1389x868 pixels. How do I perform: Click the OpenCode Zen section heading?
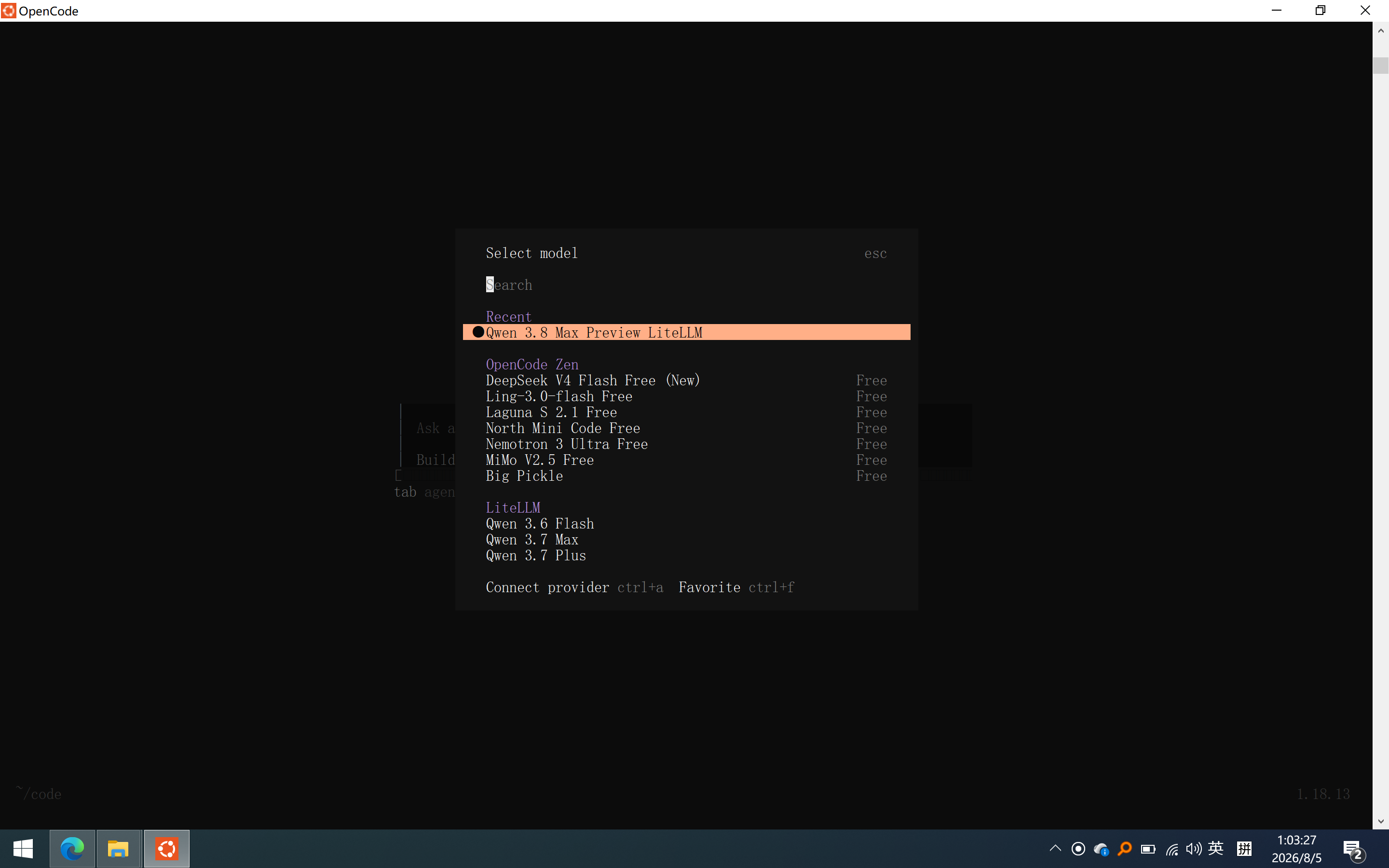tap(532, 365)
